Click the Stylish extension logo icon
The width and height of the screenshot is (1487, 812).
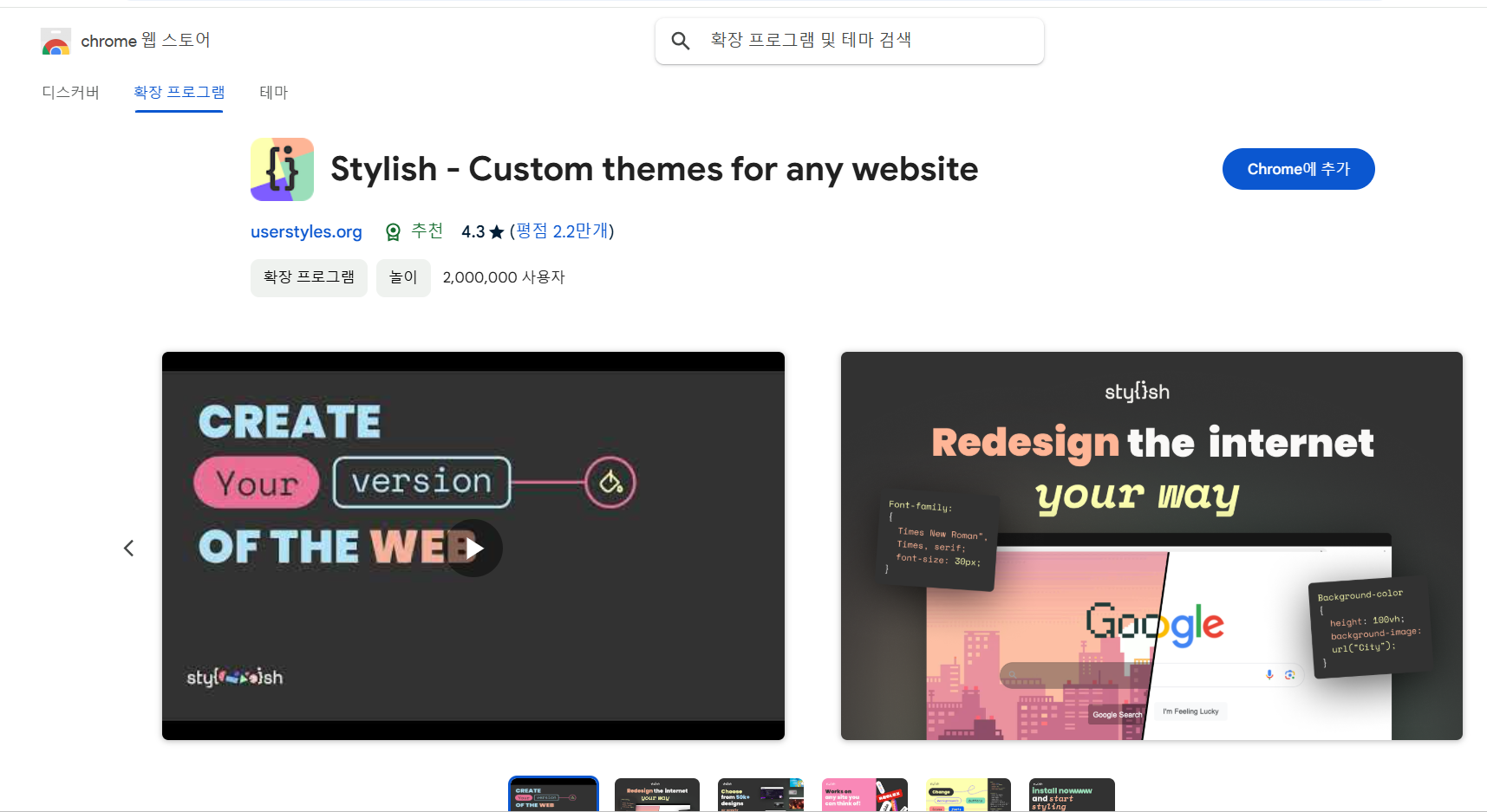pyautogui.click(x=282, y=169)
